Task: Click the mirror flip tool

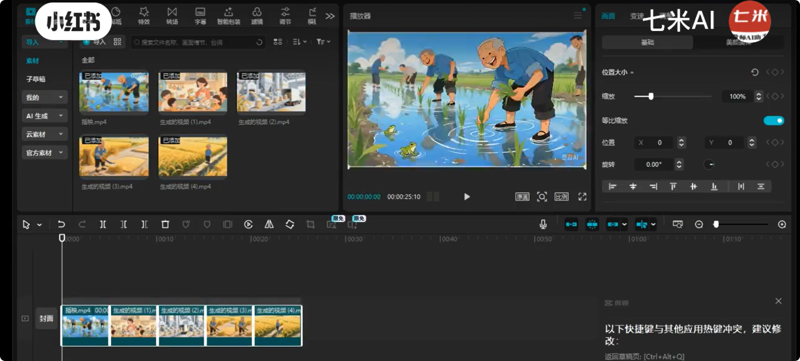Action: click(x=269, y=224)
